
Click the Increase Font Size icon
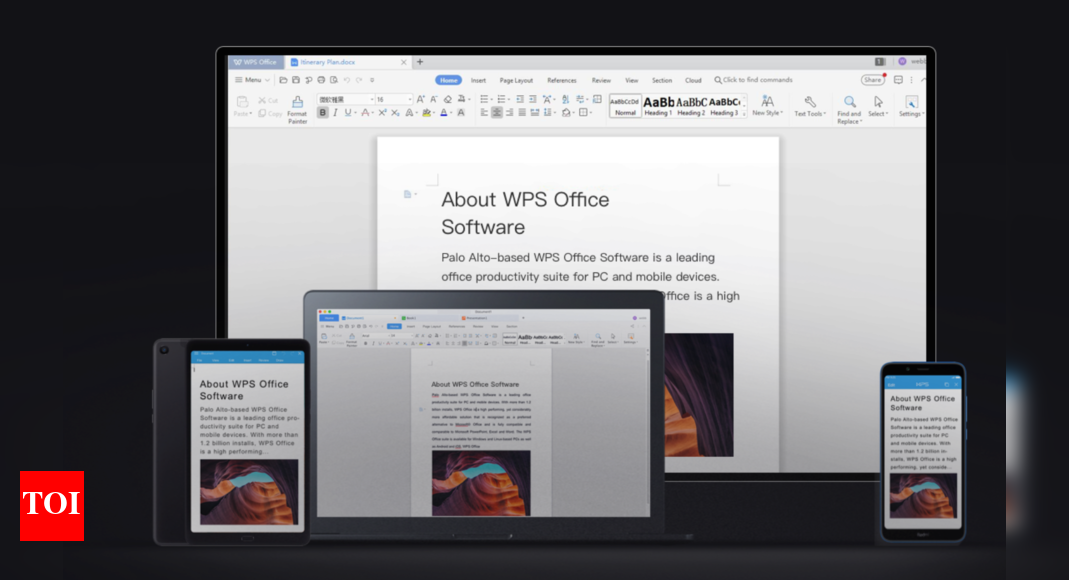pyautogui.click(x=420, y=99)
